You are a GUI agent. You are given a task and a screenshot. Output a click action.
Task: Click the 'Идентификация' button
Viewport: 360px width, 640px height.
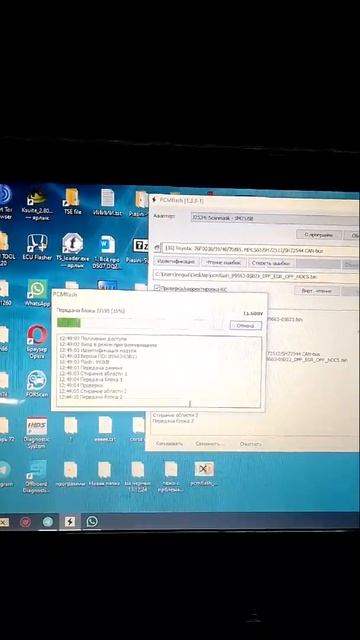[177, 262]
